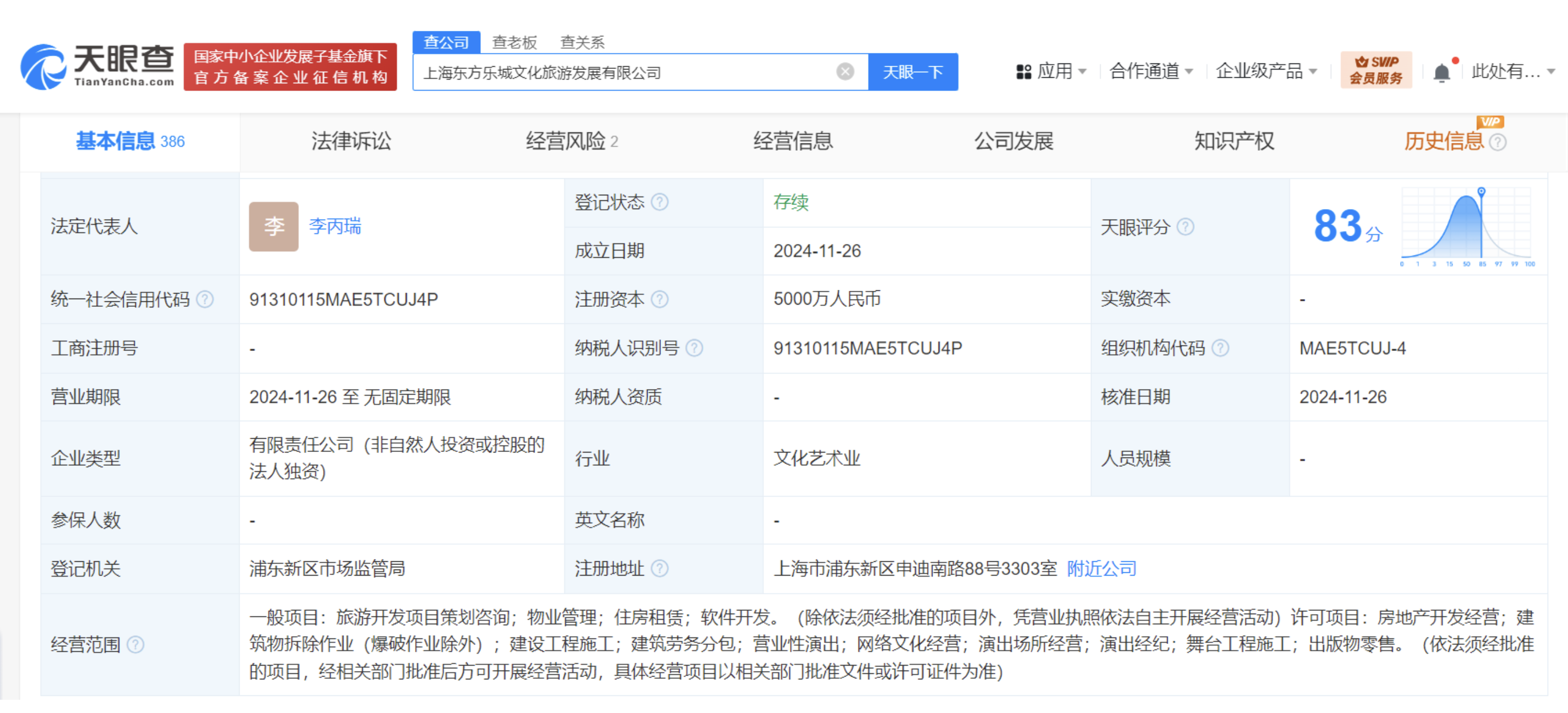This screenshot has height=713, width=1568.
Task: Click the TianYanCha logo
Action: point(97,67)
